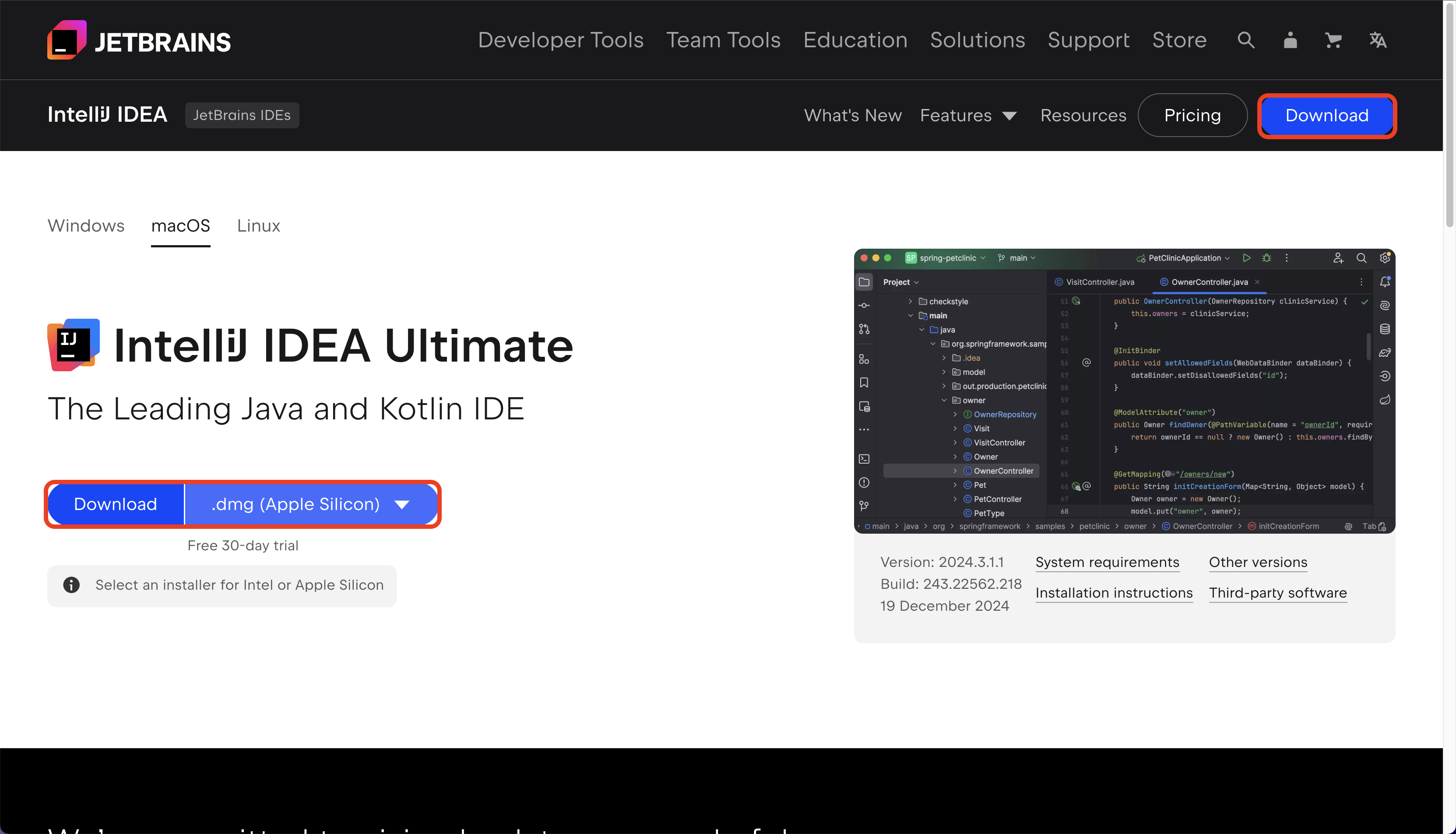The height and width of the screenshot is (834, 1456).
Task: Click the search magnifier icon in header
Action: [1246, 40]
